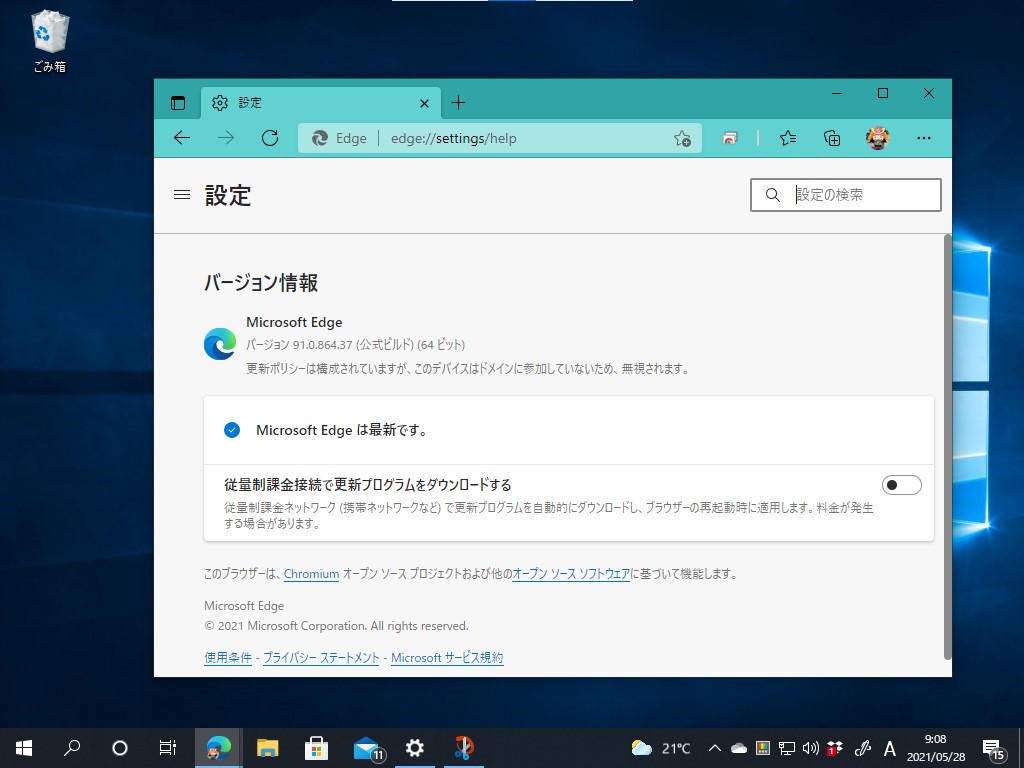
Task: Toggle downloading updates over metered connections
Action: click(x=901, y=484)
